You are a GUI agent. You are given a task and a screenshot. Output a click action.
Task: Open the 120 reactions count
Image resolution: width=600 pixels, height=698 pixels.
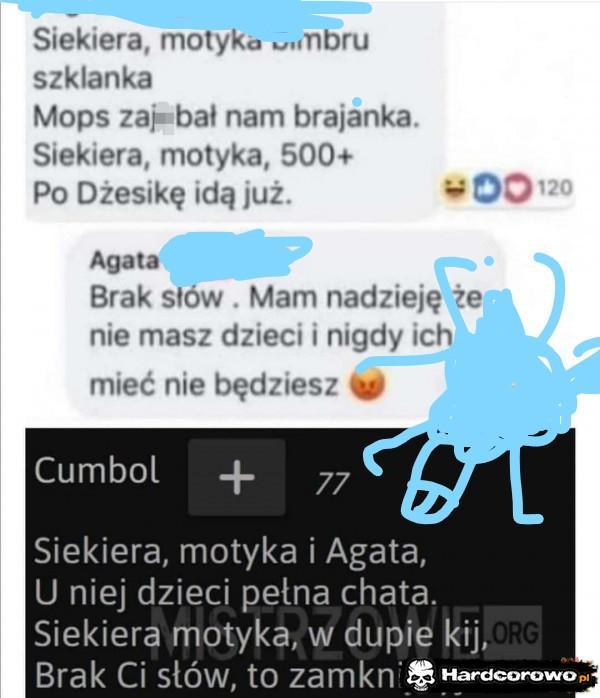click(x=555, y=188)
